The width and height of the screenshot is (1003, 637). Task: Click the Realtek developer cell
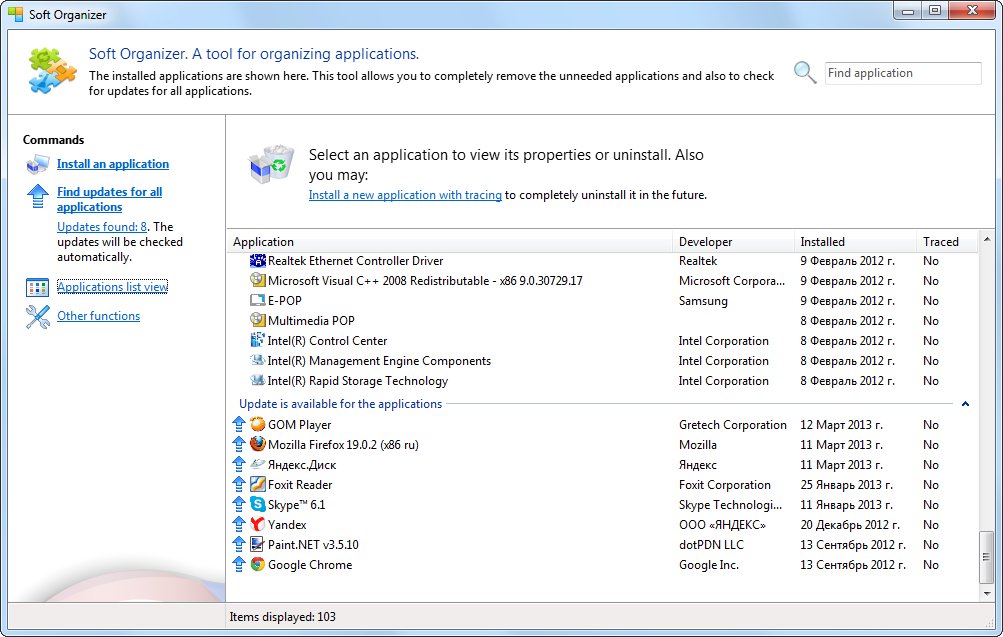pyautogui.click(x=698, y=260)
